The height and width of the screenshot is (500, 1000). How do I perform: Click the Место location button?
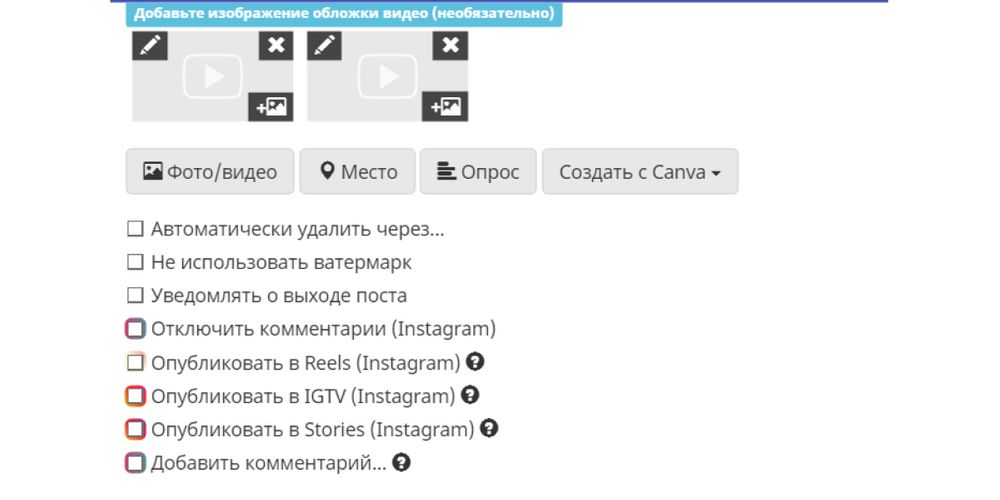(x=358, y=172)
